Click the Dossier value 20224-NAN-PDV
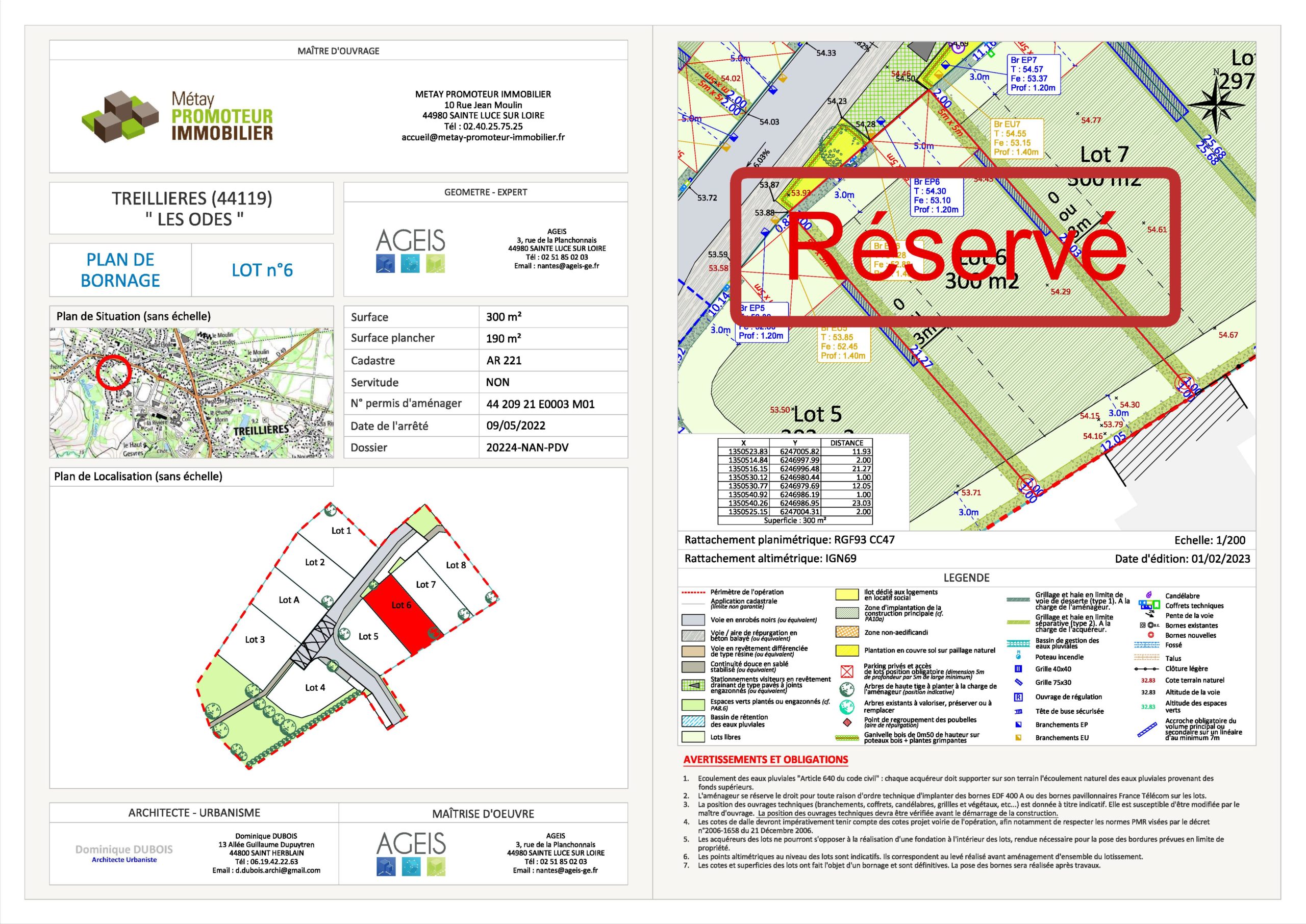This screenshot has width=1306, height=924. [x=528, y=447]
